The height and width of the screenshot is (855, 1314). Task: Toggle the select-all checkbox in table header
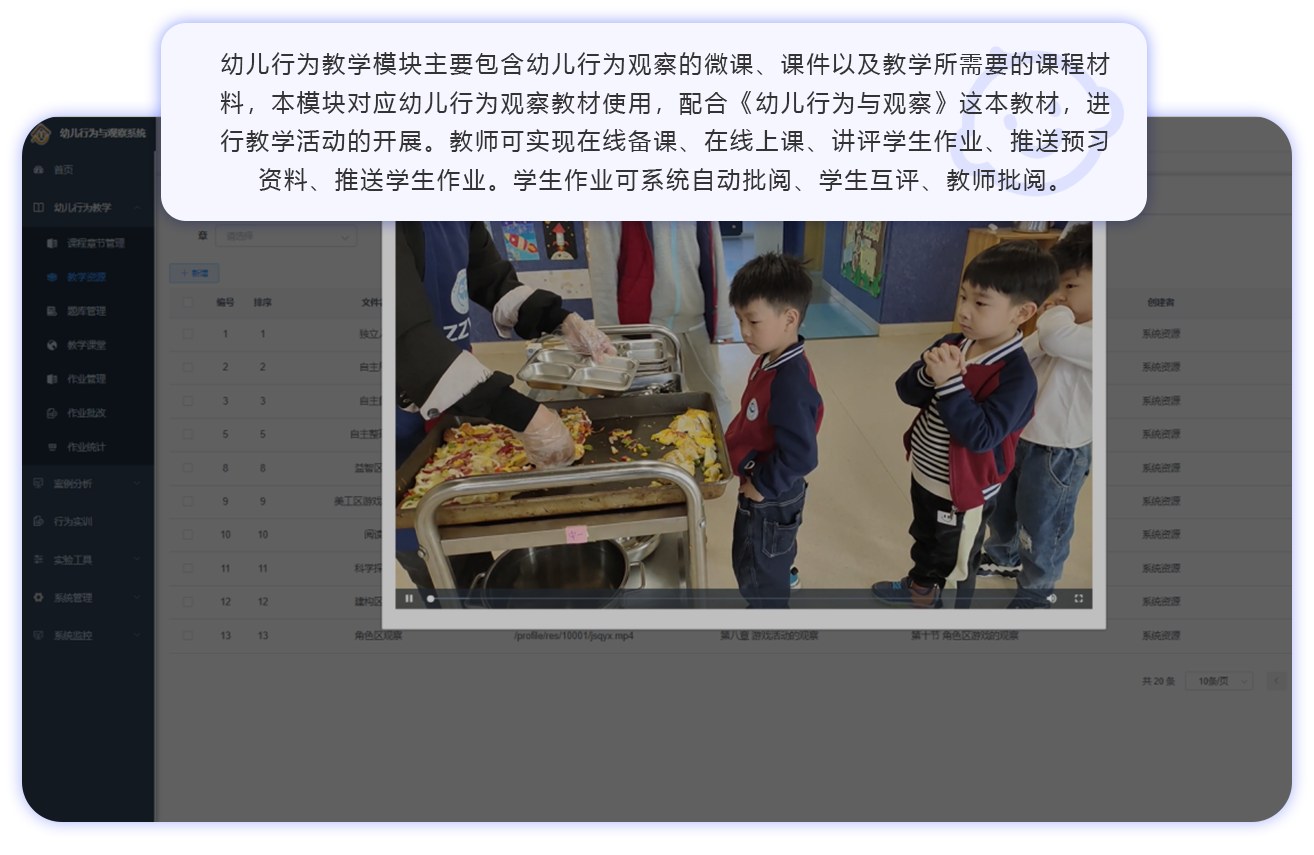click(188, 301)
